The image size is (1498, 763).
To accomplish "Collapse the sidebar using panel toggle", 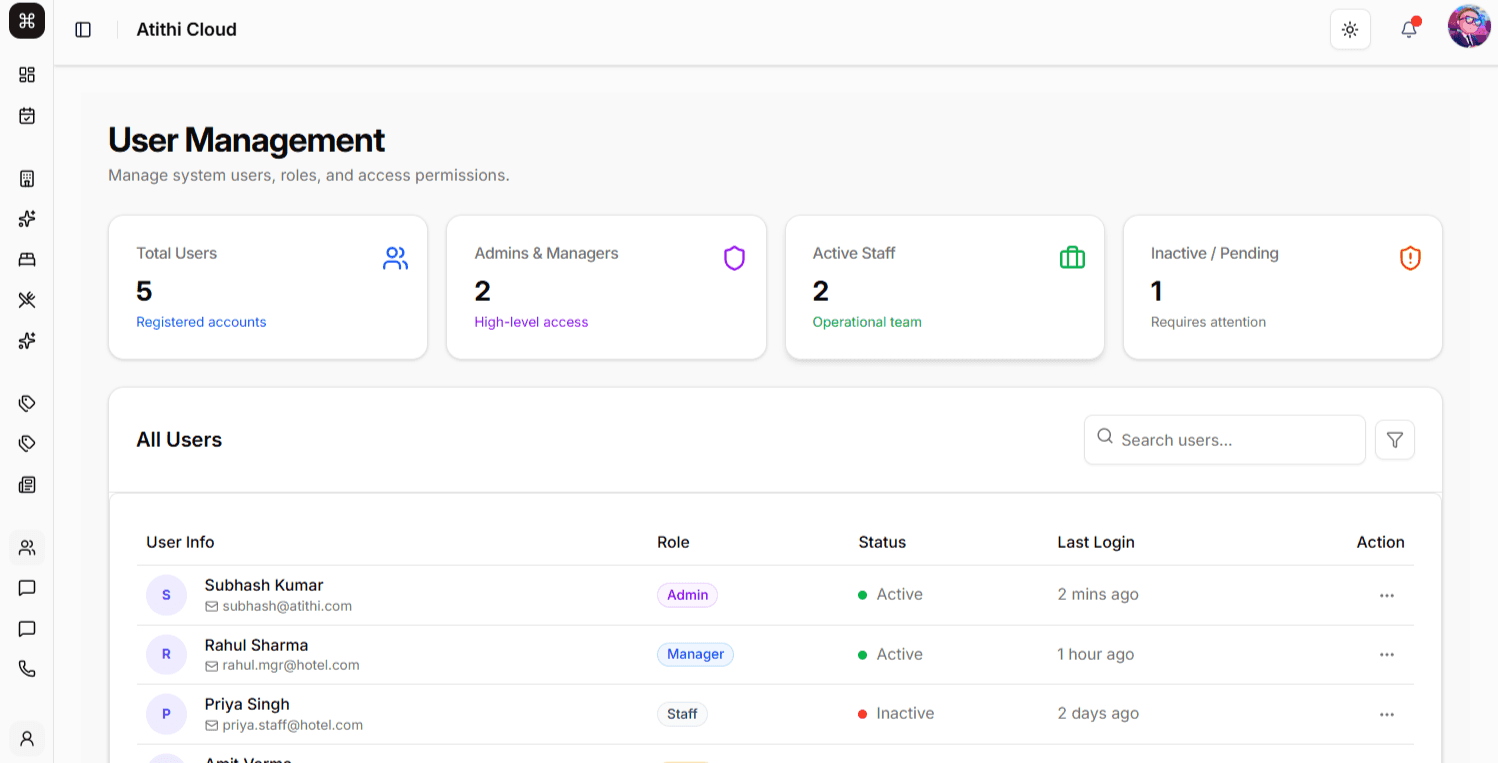I will tap(83, 30).
